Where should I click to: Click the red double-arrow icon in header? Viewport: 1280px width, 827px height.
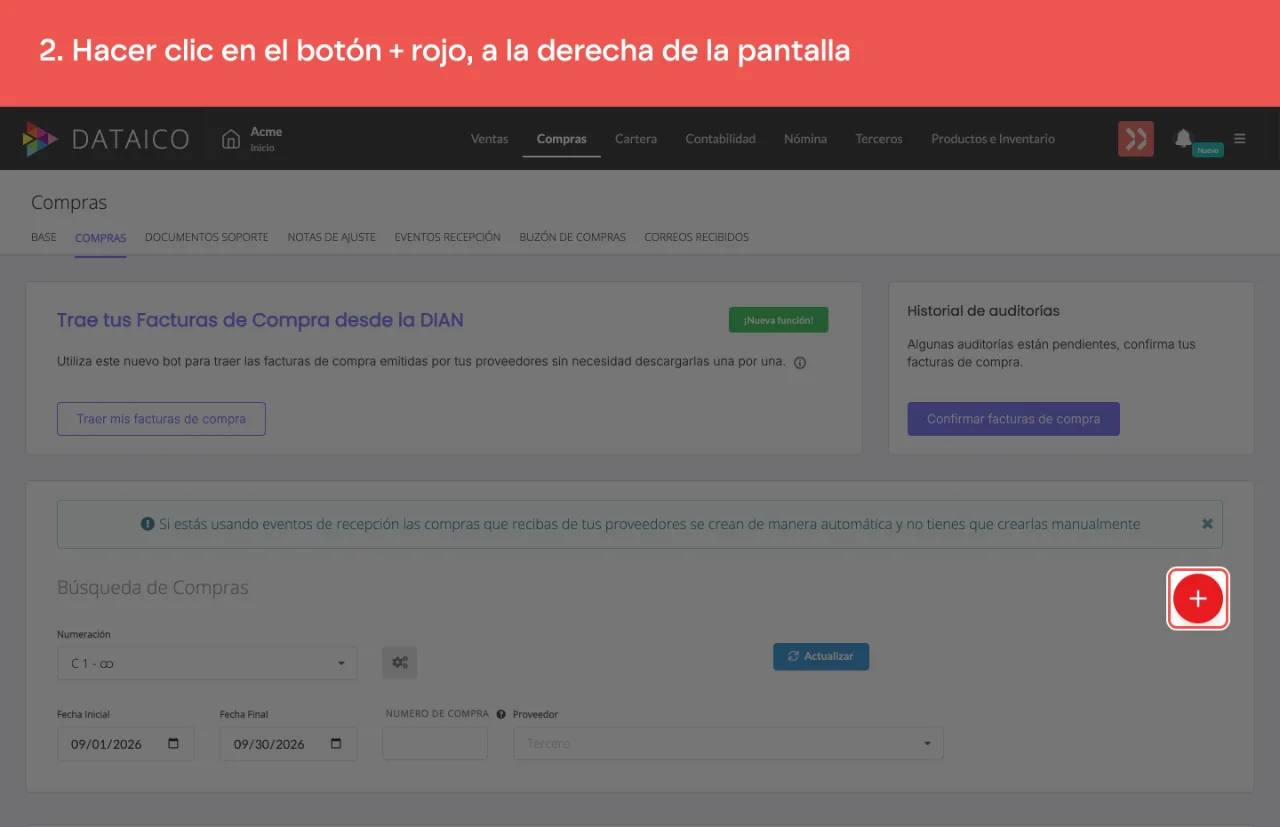(x=1136, y=139)
